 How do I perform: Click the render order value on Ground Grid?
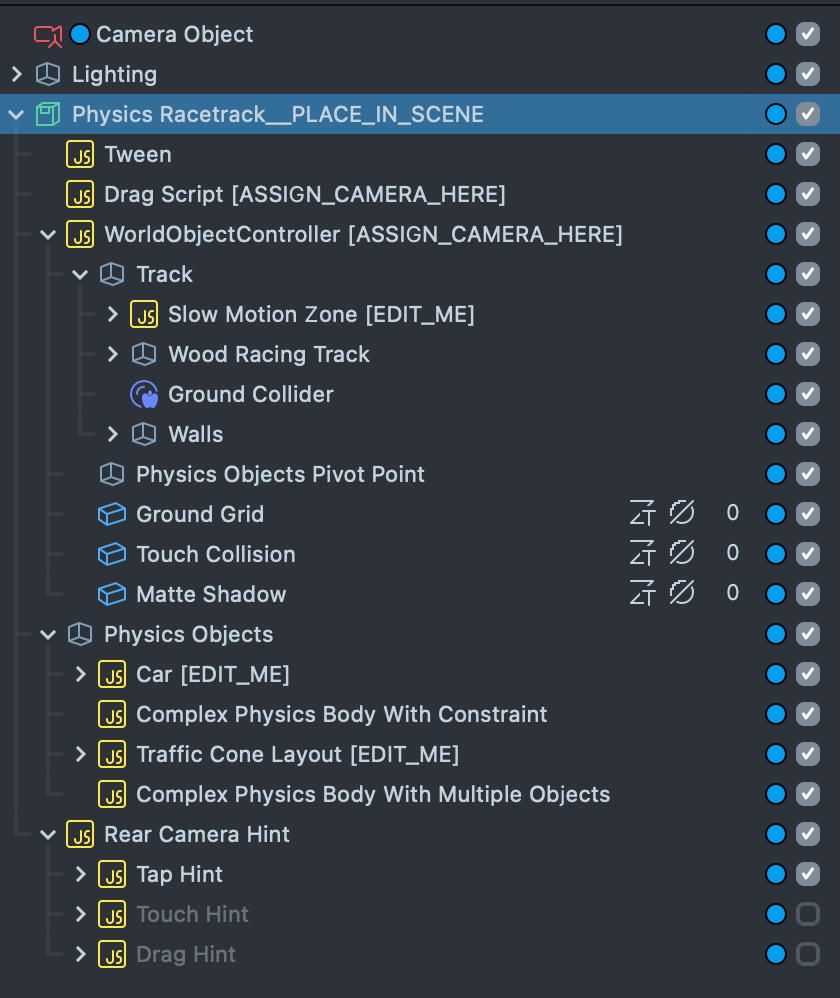point(733,514)
